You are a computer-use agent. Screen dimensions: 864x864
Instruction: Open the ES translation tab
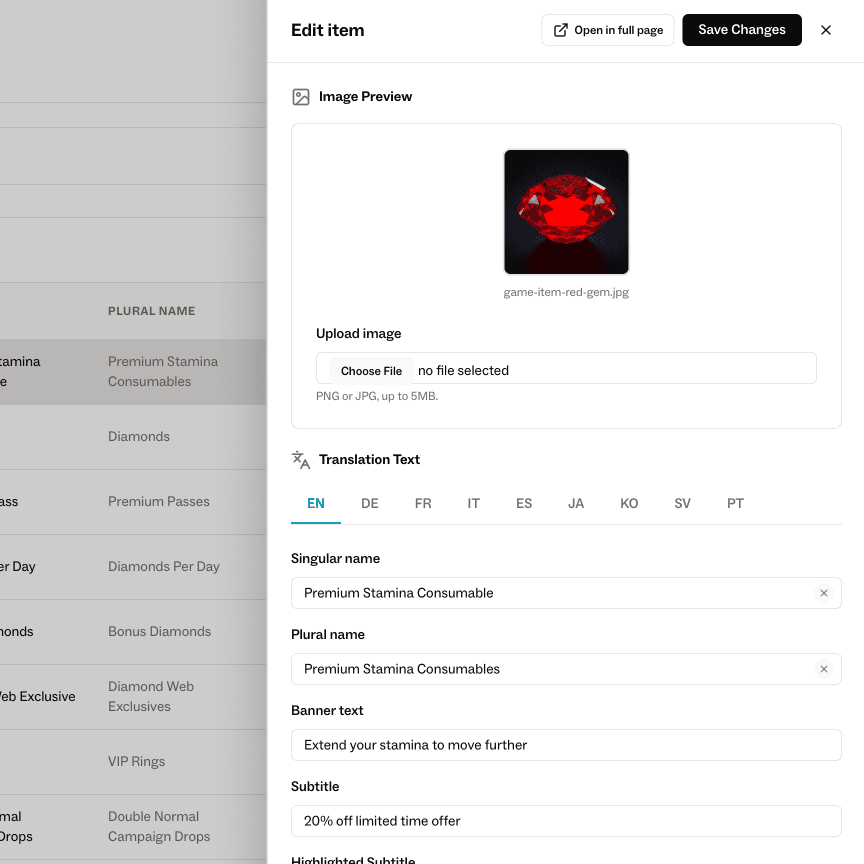click(x=524, y=504)
